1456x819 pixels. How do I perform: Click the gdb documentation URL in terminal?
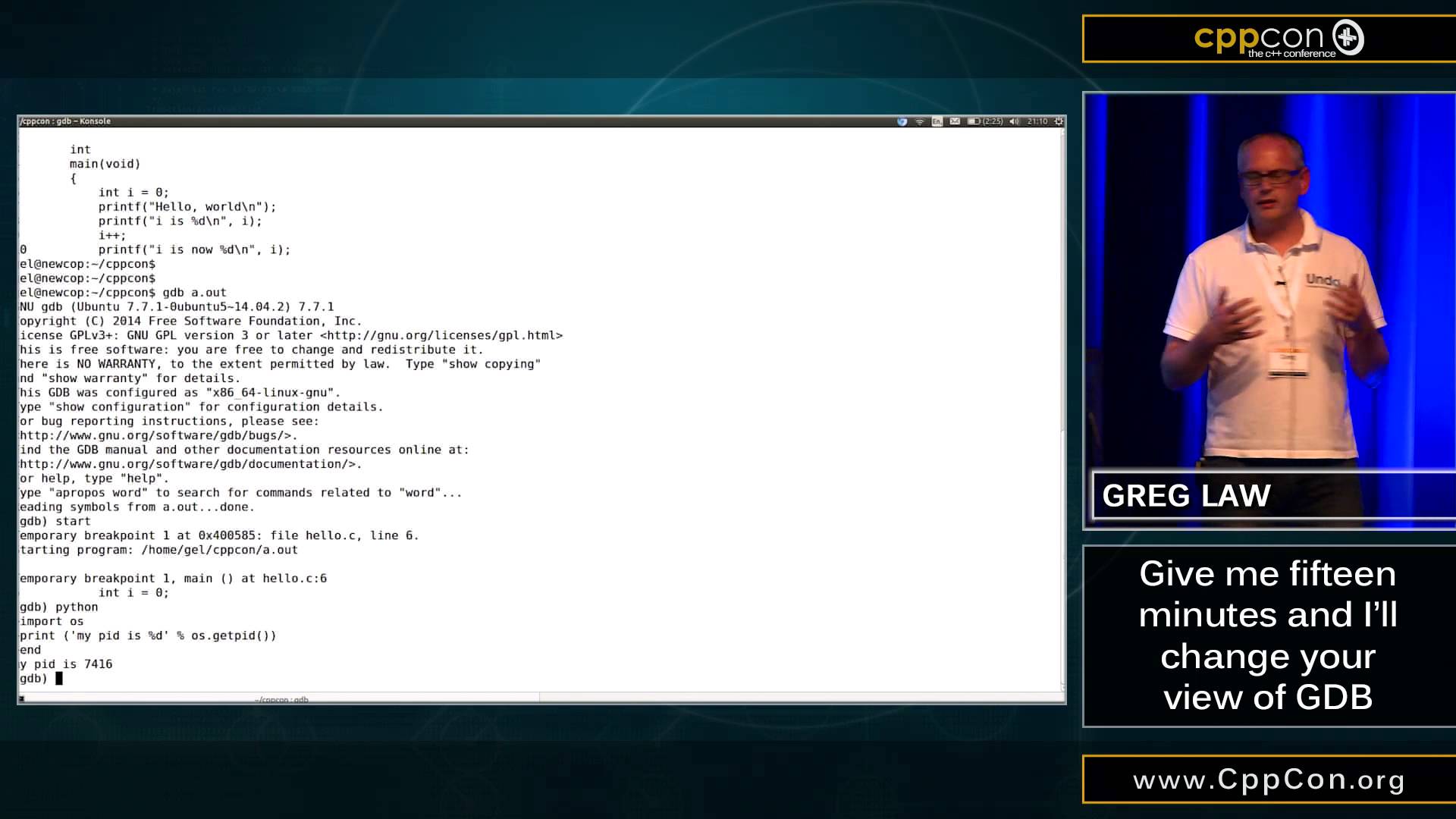point(187,464)
